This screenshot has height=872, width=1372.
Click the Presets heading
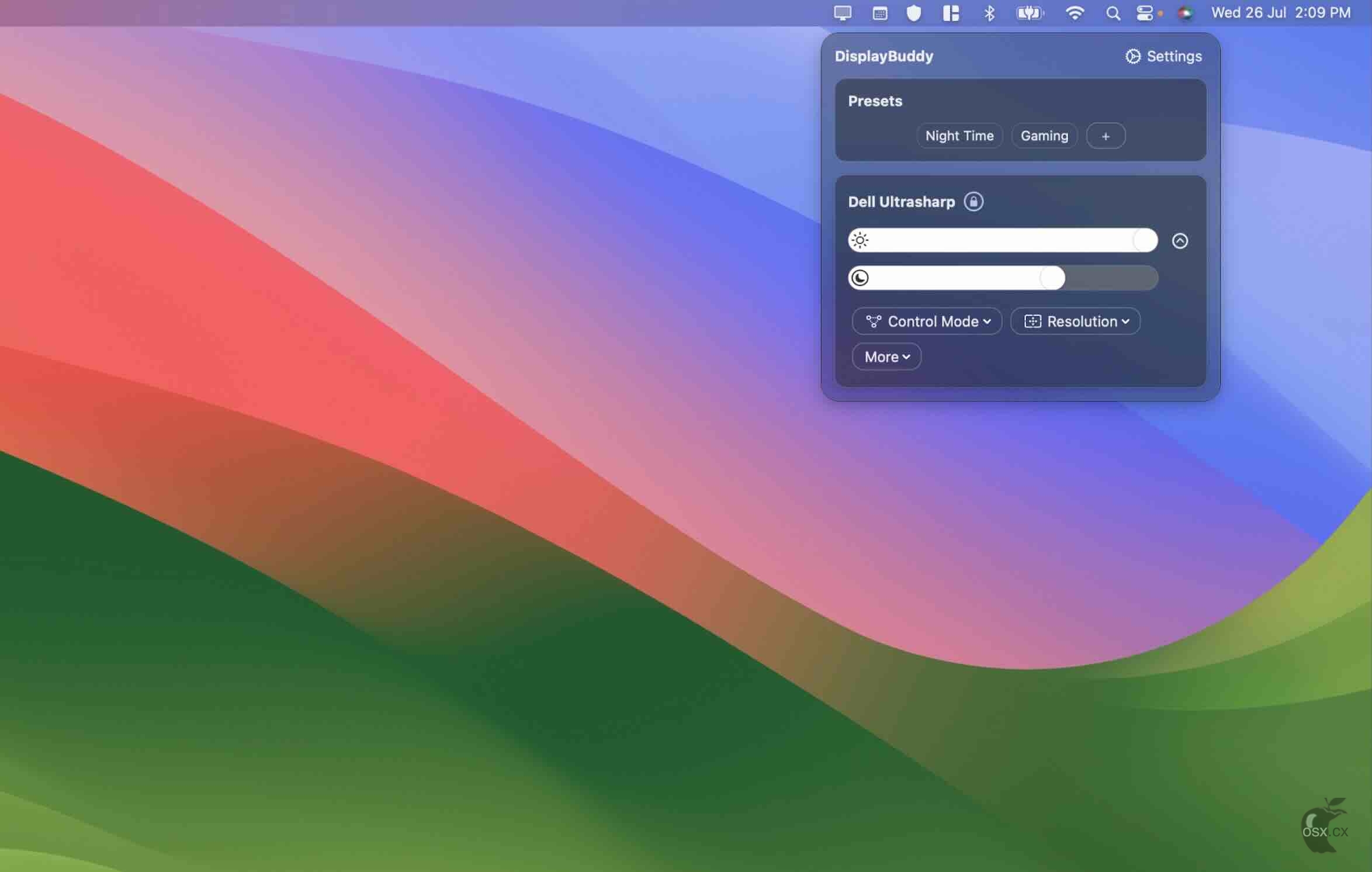click(x=875, y=101)
